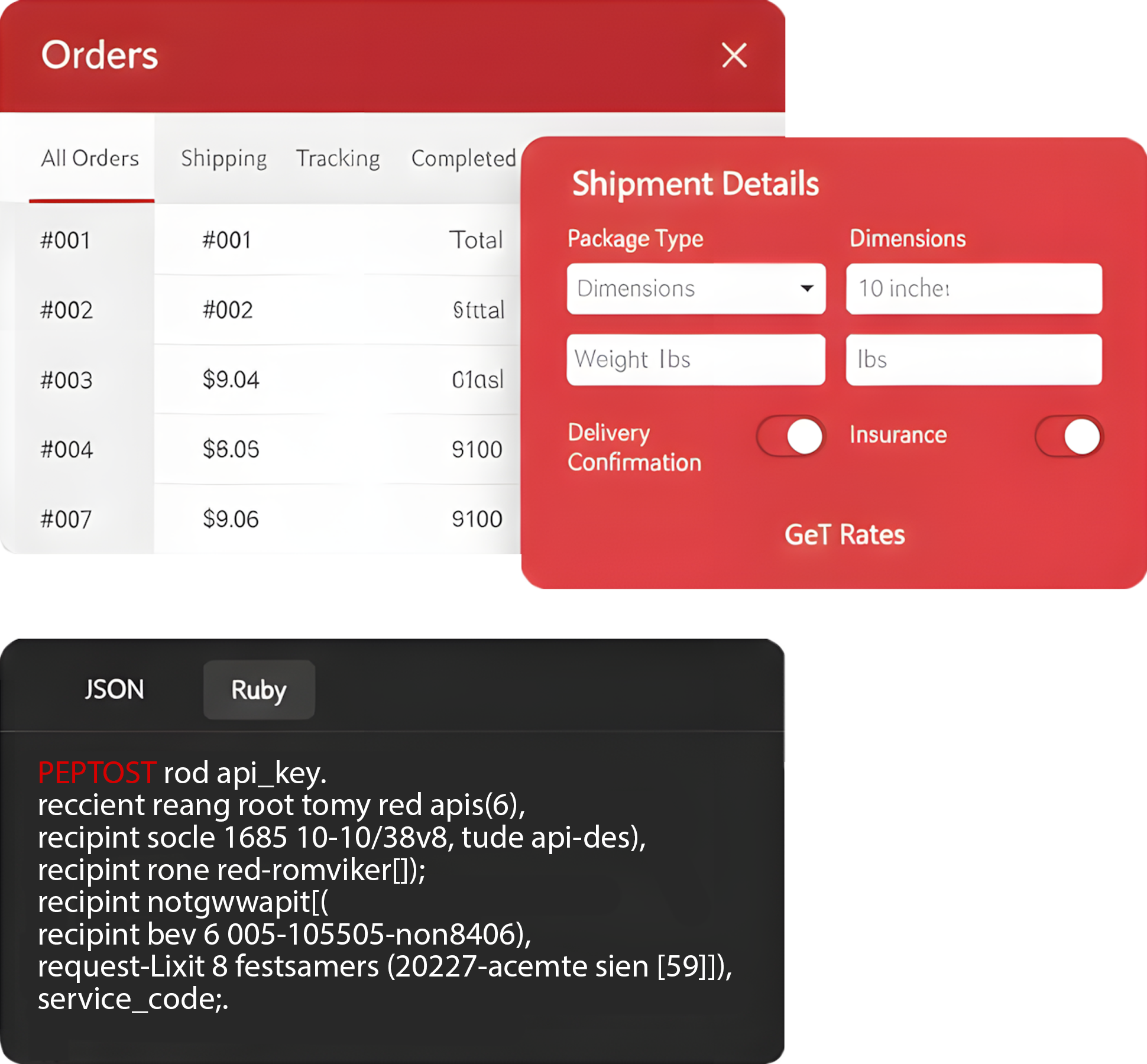Select order #003 in the sidebar list
The height and width of the screenshot is (1064, 1147).
click(66, 380)
